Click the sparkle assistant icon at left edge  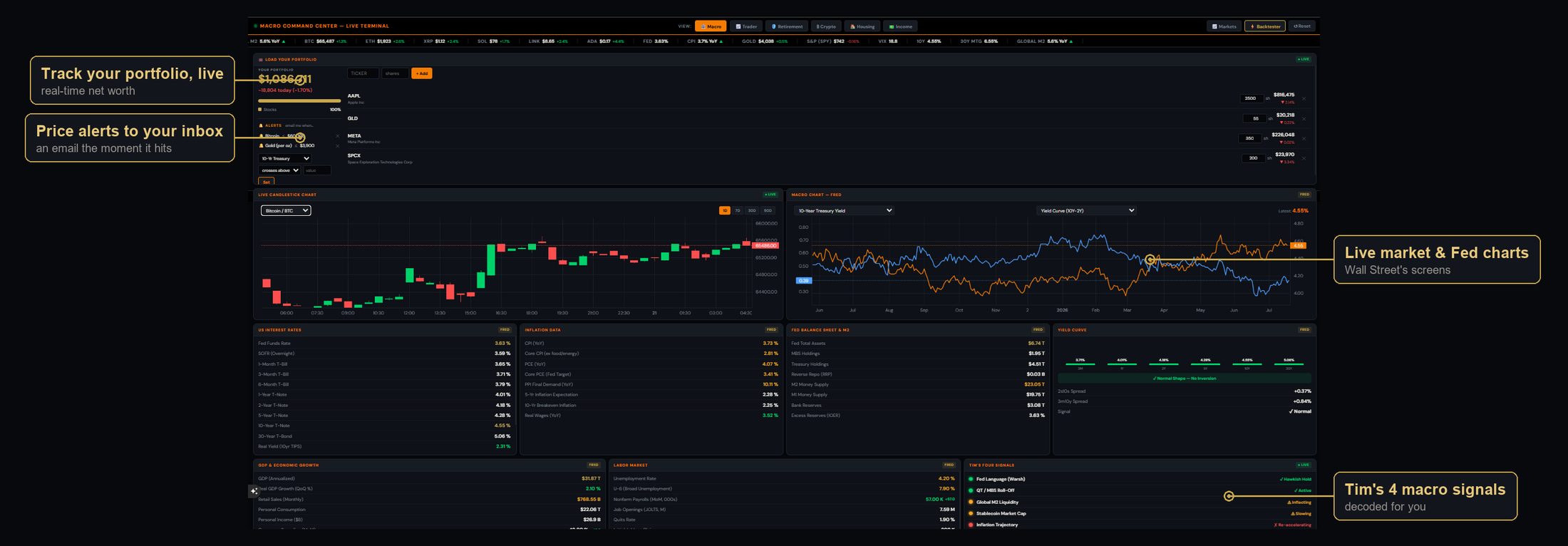[254, 491]
